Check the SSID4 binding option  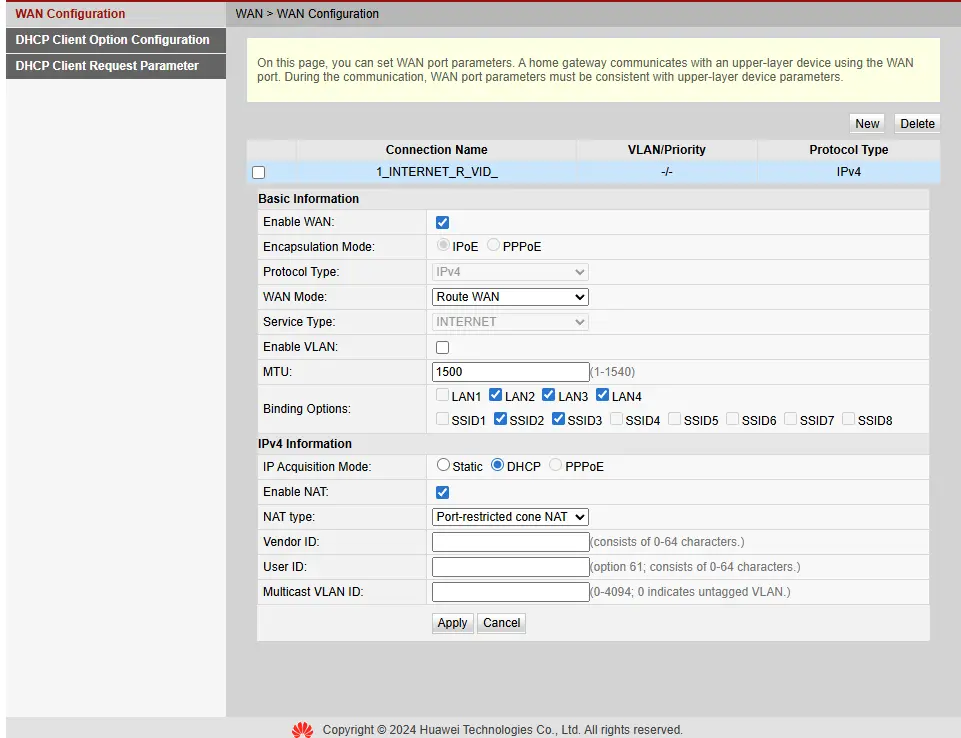(616, 419)
